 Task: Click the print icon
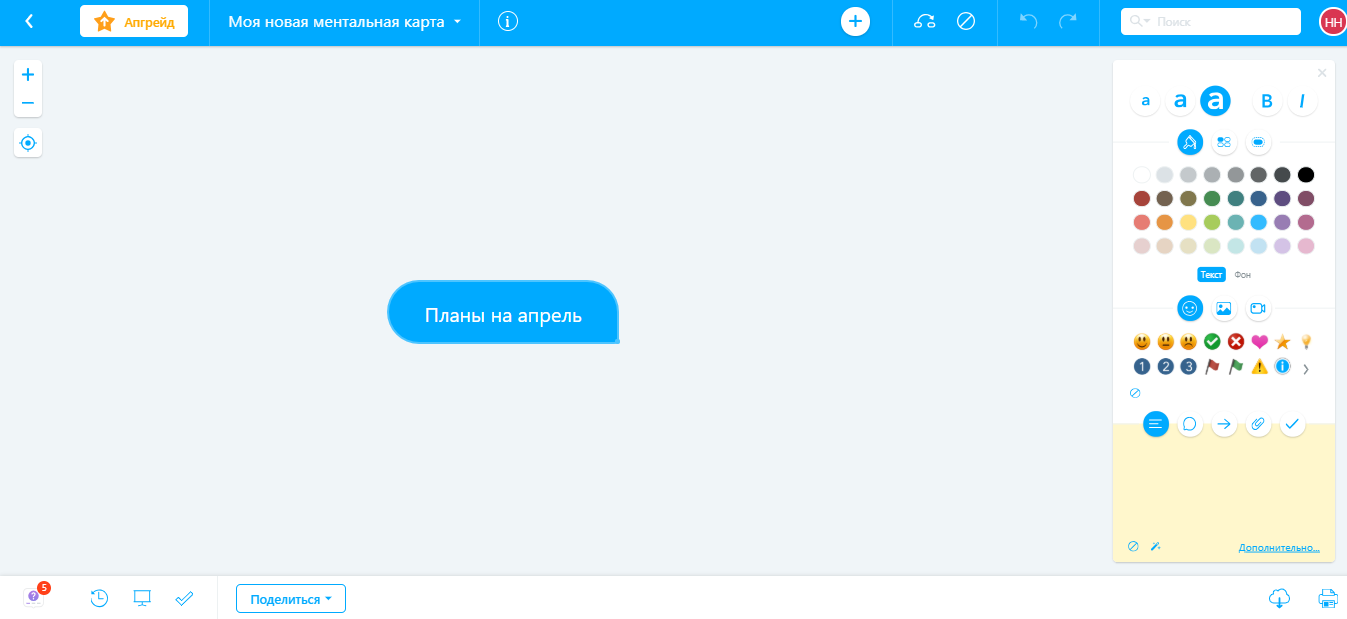[x=1327, y=598]
